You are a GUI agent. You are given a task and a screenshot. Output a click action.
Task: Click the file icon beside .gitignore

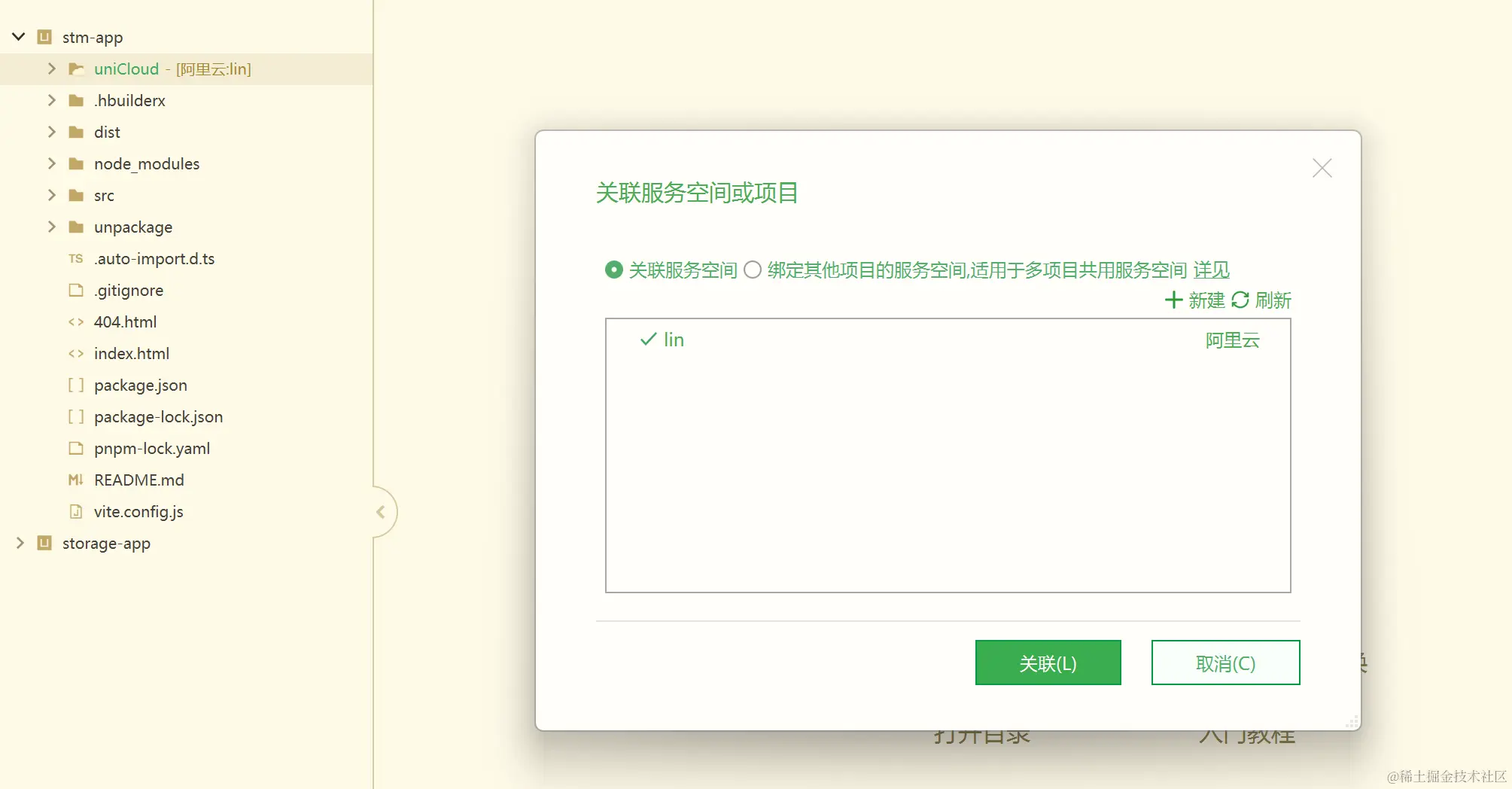pos(76,290)
